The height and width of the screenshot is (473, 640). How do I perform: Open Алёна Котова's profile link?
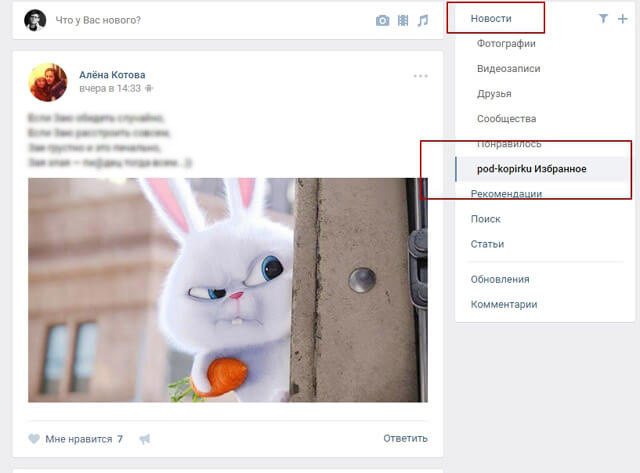112,75
